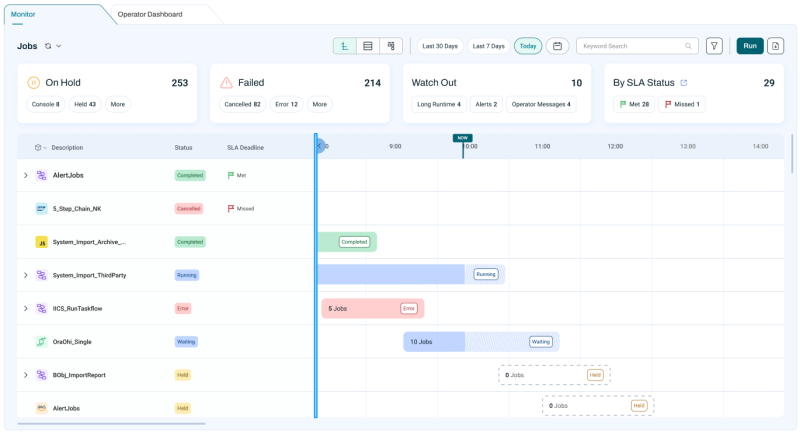
Task: Expand the AlertJobs row at top
Action: point(26,175)
